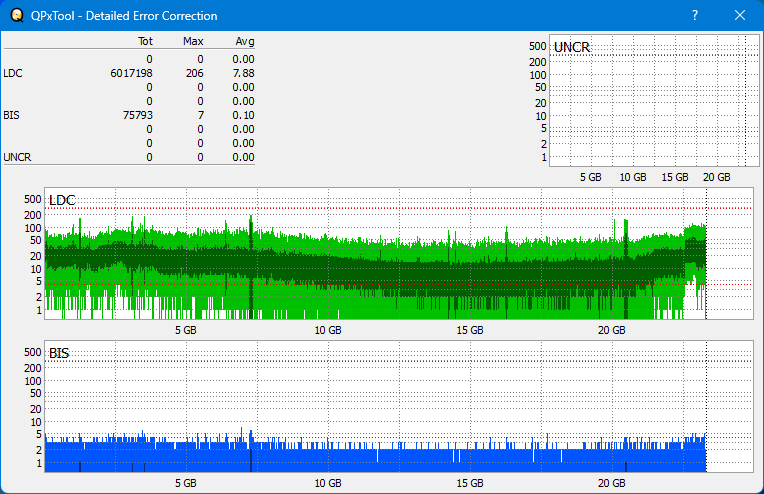The height and width of the screenshot is (494, 764).
Task: Click the 10 GB axis label under LDC graph
Action: pyautogui.click(x=328, y=330)
